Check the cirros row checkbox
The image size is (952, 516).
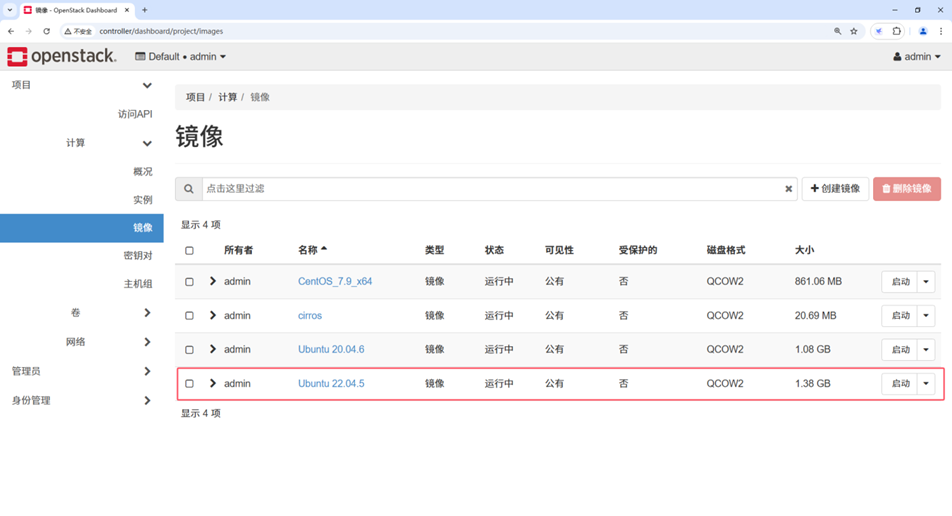(x=189, y=316)
